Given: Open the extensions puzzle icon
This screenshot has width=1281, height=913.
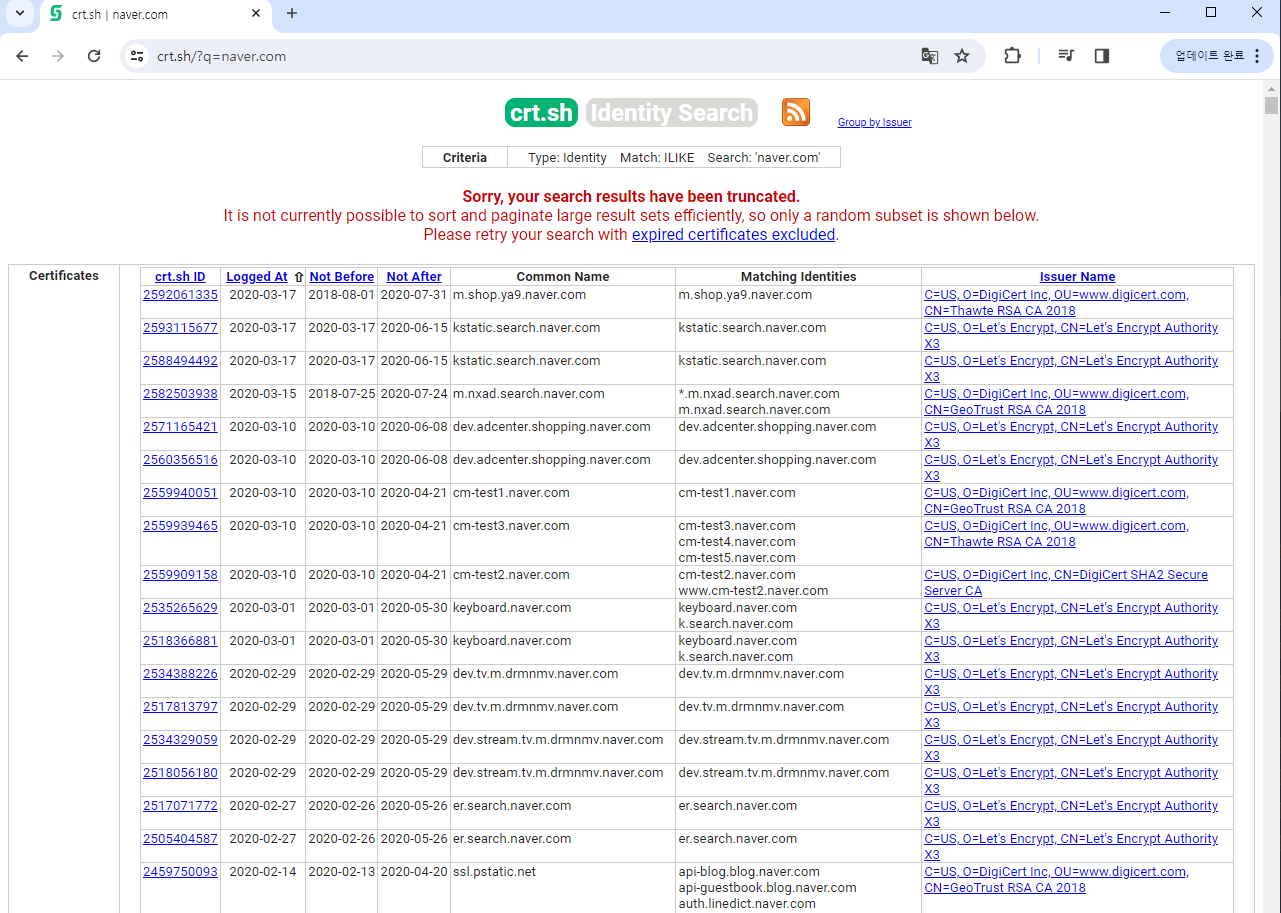Looking at the screenshot, I should 1012,56.
